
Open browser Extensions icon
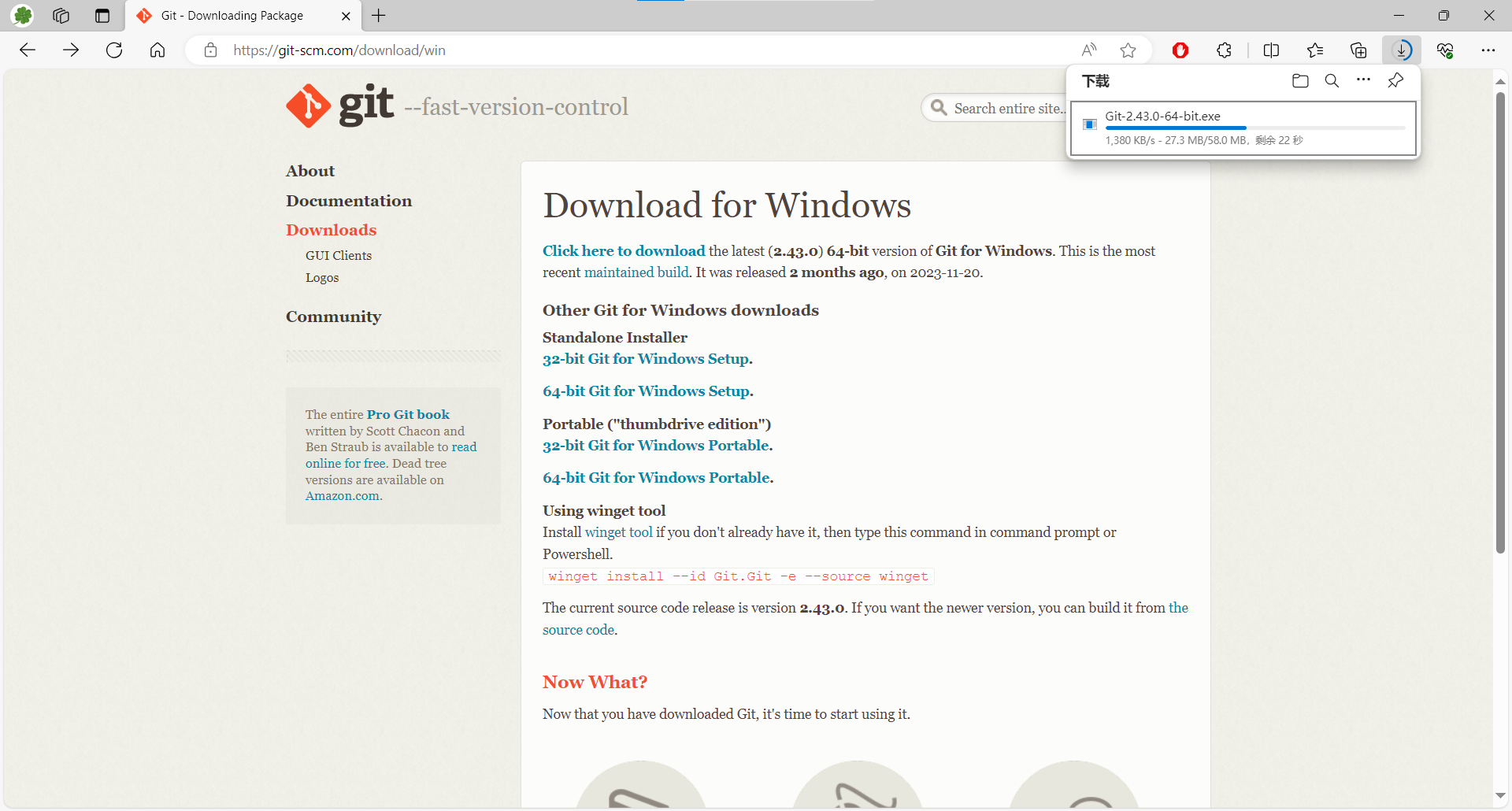point(1224,50)
